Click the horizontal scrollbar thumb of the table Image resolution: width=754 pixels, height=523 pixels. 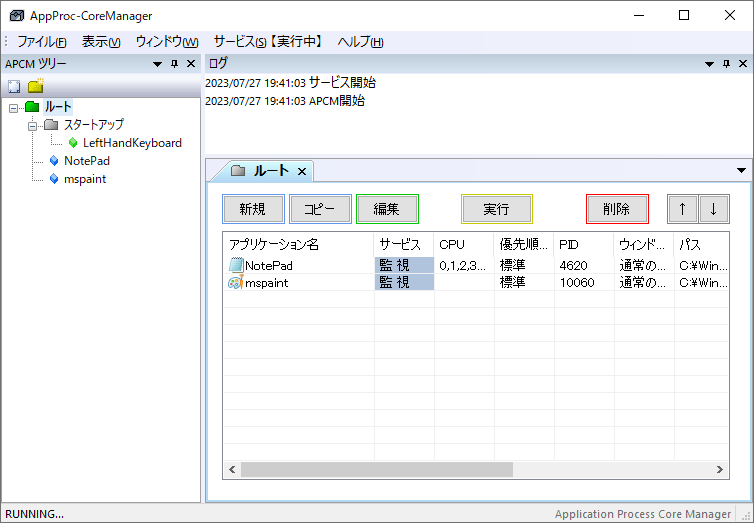(x=377, y=469)
